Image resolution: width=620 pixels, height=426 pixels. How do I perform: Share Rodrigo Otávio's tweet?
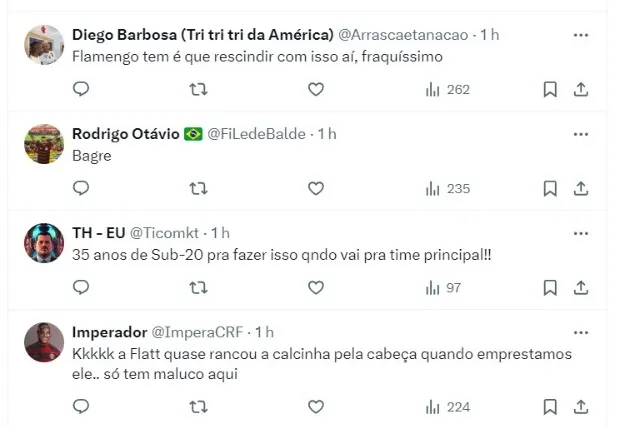(581, 188)
